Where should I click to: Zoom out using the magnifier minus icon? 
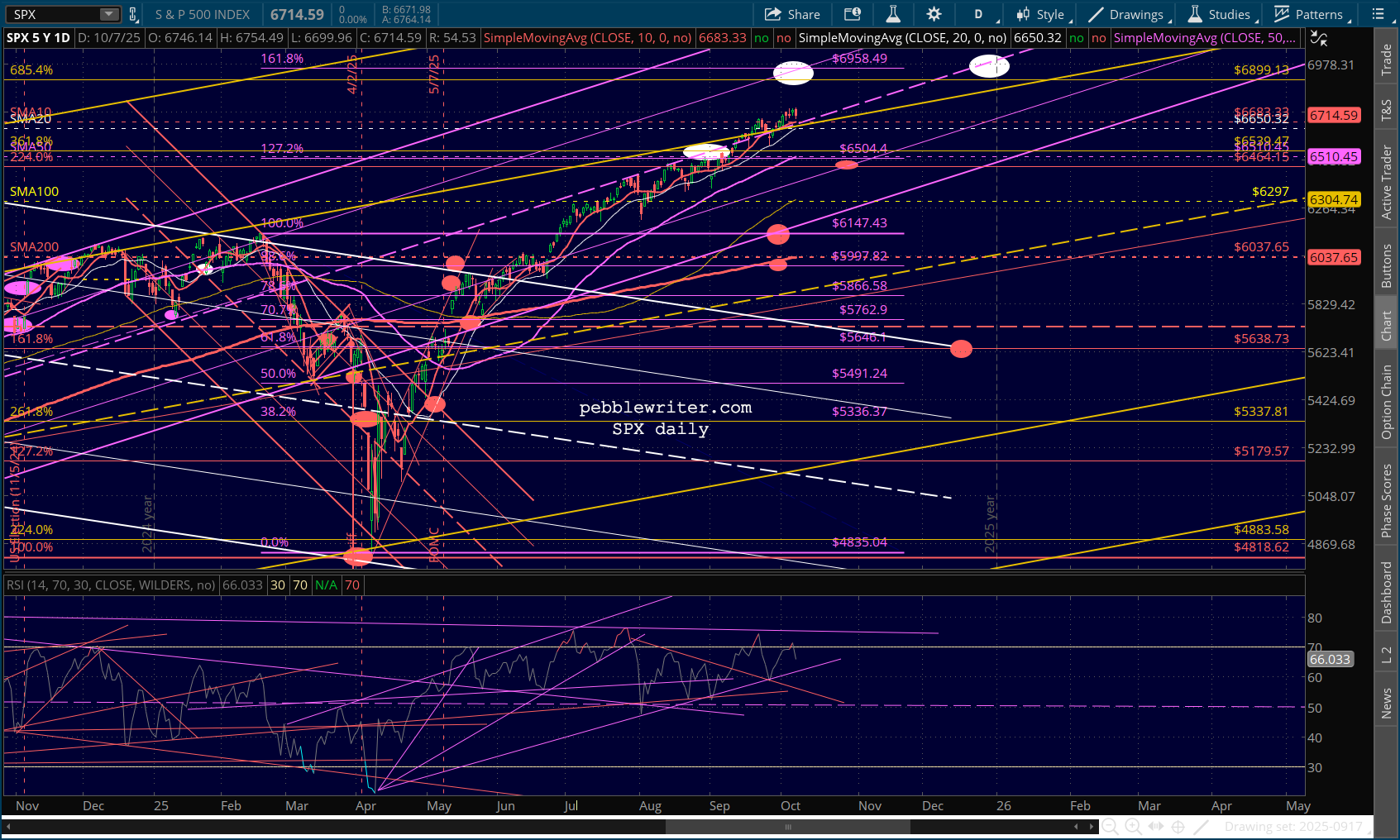1110,826
